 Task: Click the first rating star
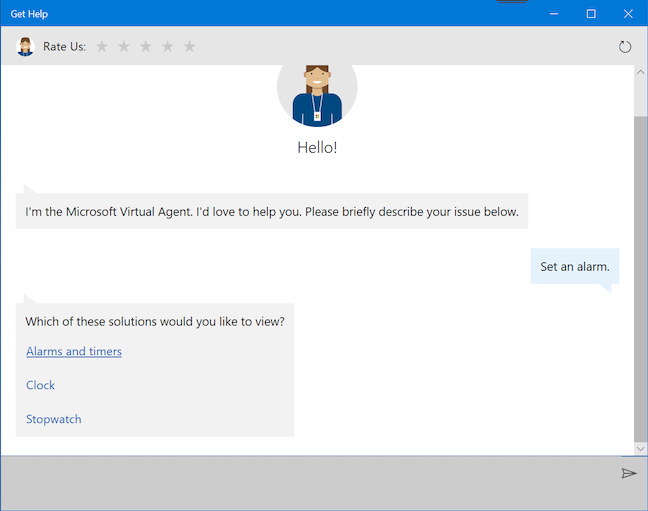102,46
